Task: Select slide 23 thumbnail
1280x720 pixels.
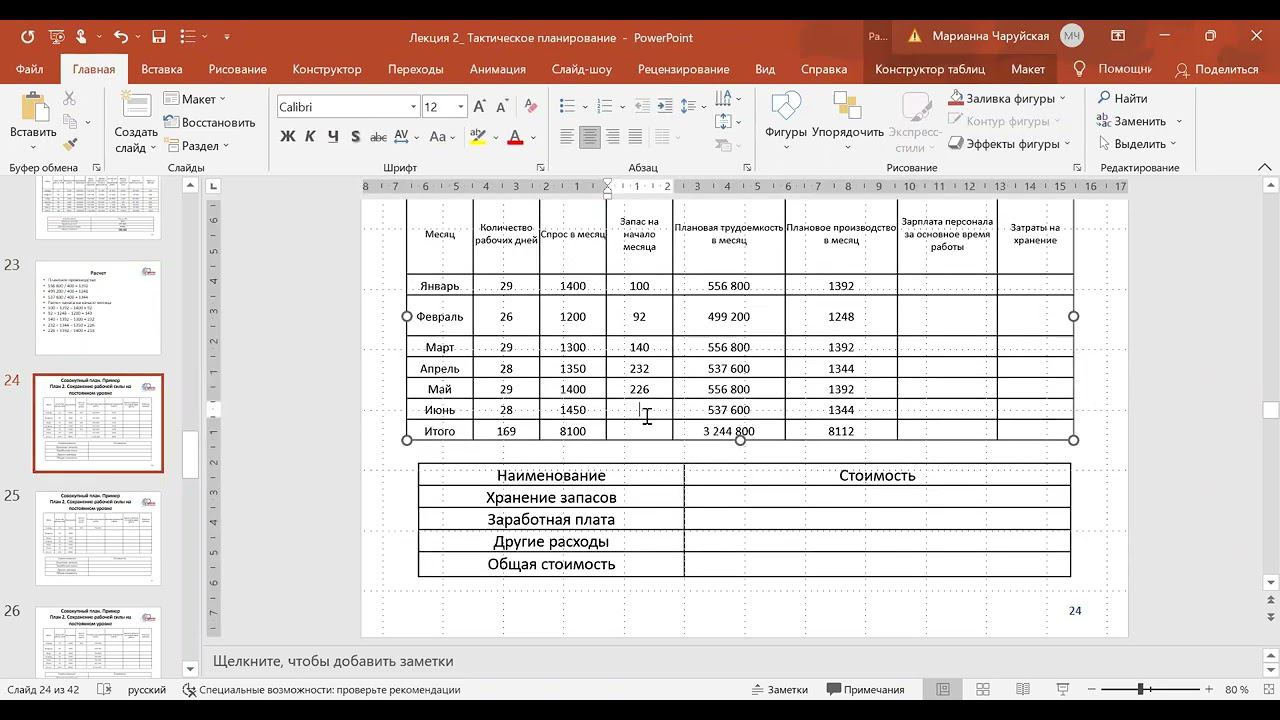Action: pos(98,308)
